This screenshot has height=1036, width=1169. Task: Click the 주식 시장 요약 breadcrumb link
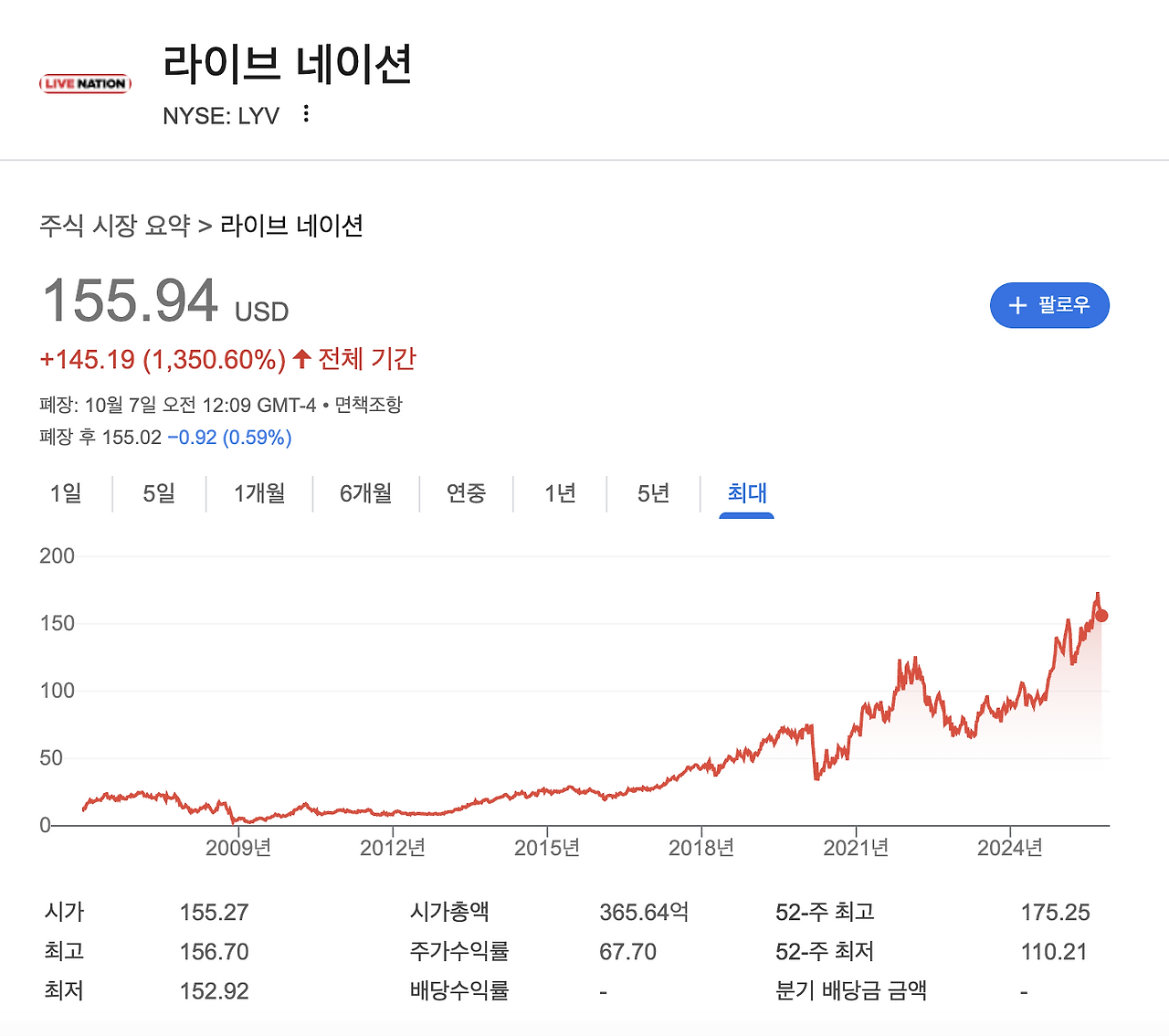[x=112, y=226]
